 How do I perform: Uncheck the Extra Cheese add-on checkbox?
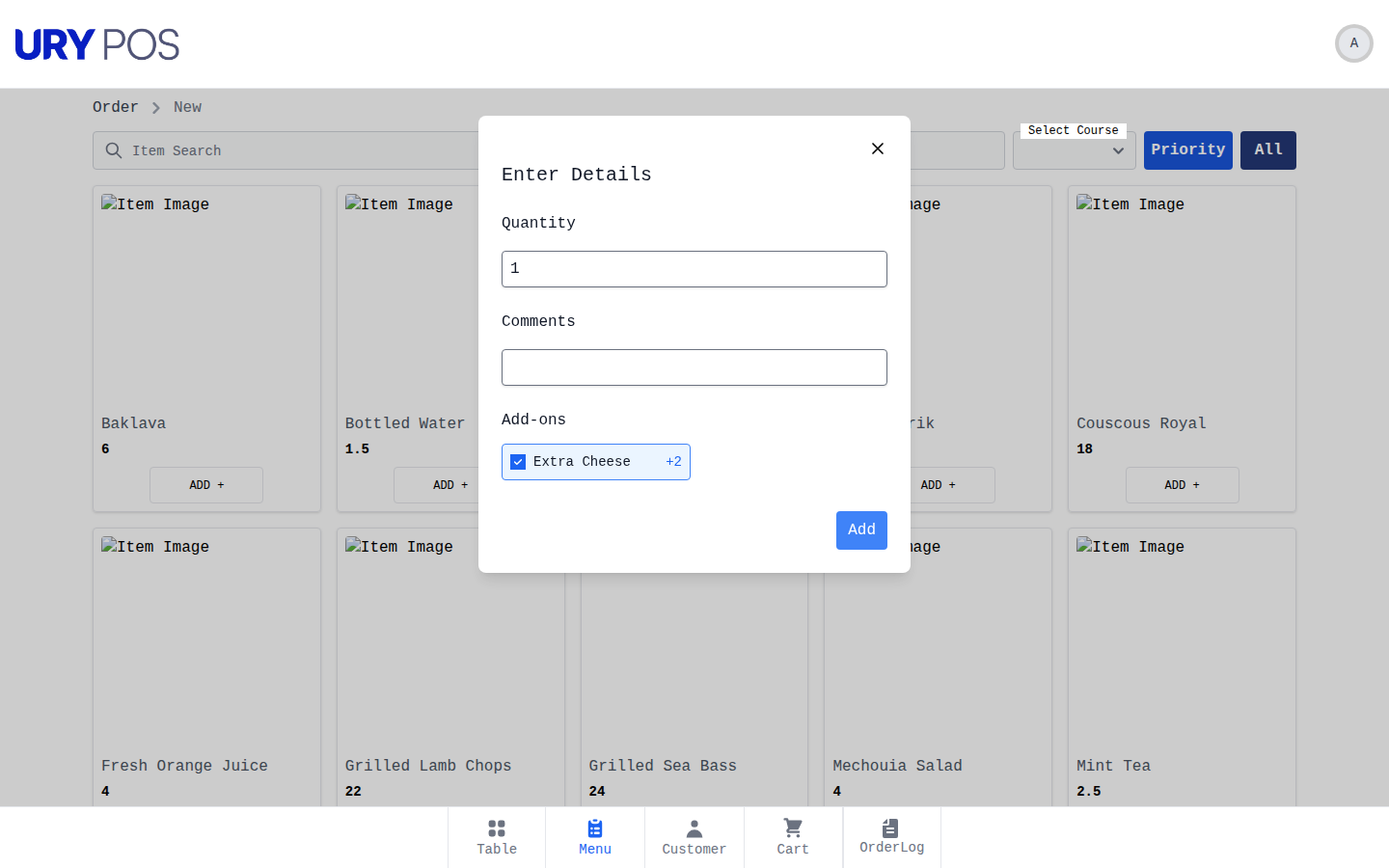coord(518,462)
